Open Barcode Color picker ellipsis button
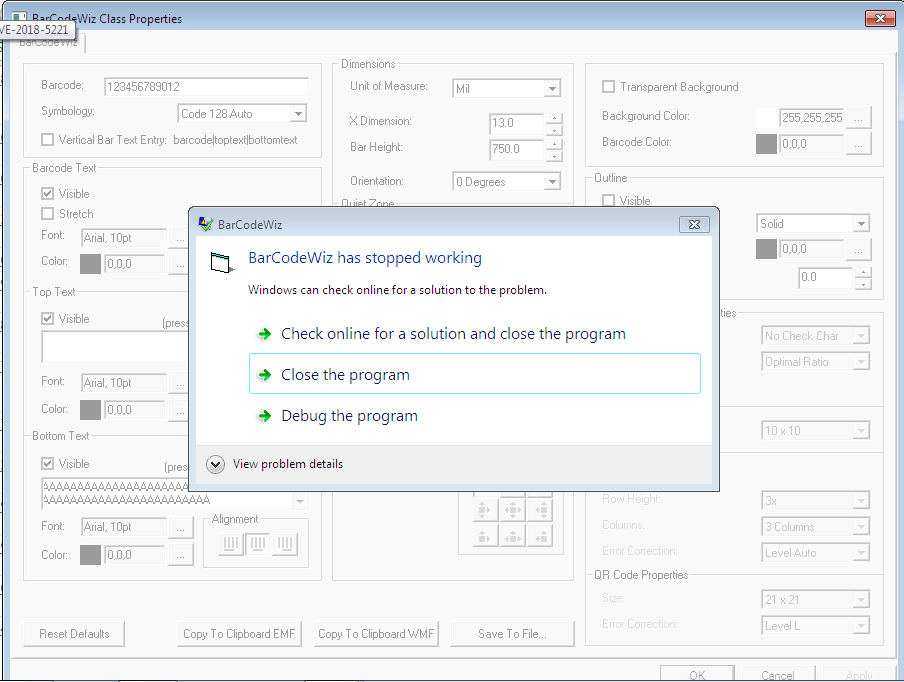Image resolution: width=904 pixels, height=682 pixels. (x=858, y=144)
